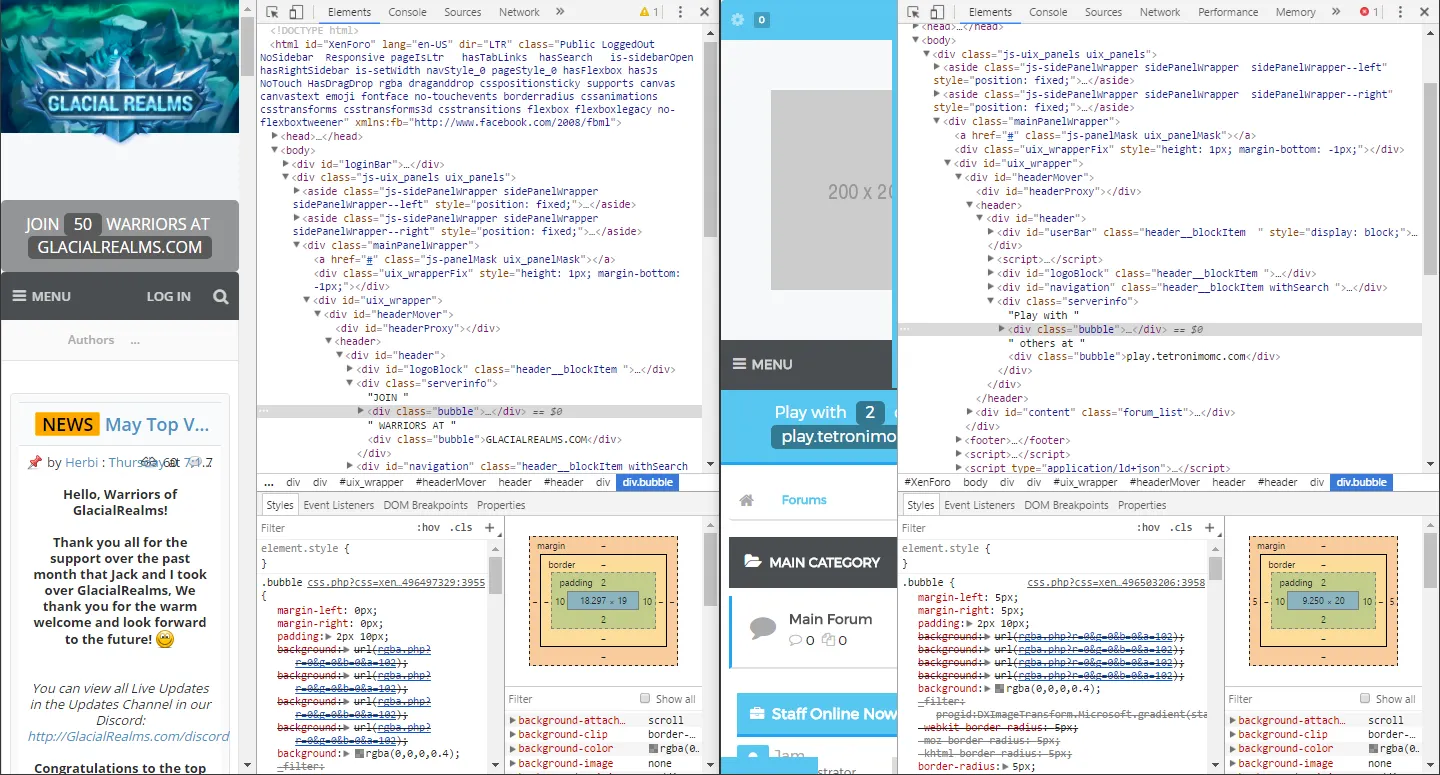This screenshot has width=1440, height=775.
Task: Click the home icon beside Forums
Action: click(x=746, y=500)
